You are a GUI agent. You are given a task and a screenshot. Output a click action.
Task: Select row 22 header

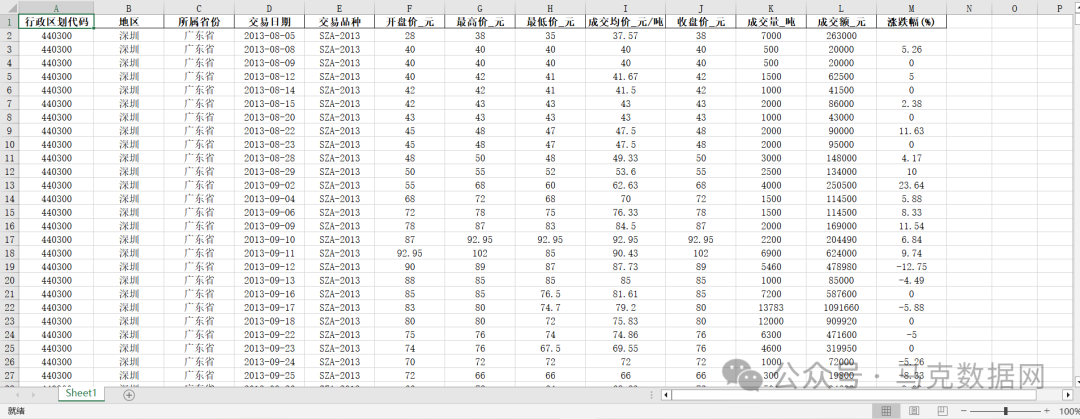pyautogui.click(x=9, y=307)
